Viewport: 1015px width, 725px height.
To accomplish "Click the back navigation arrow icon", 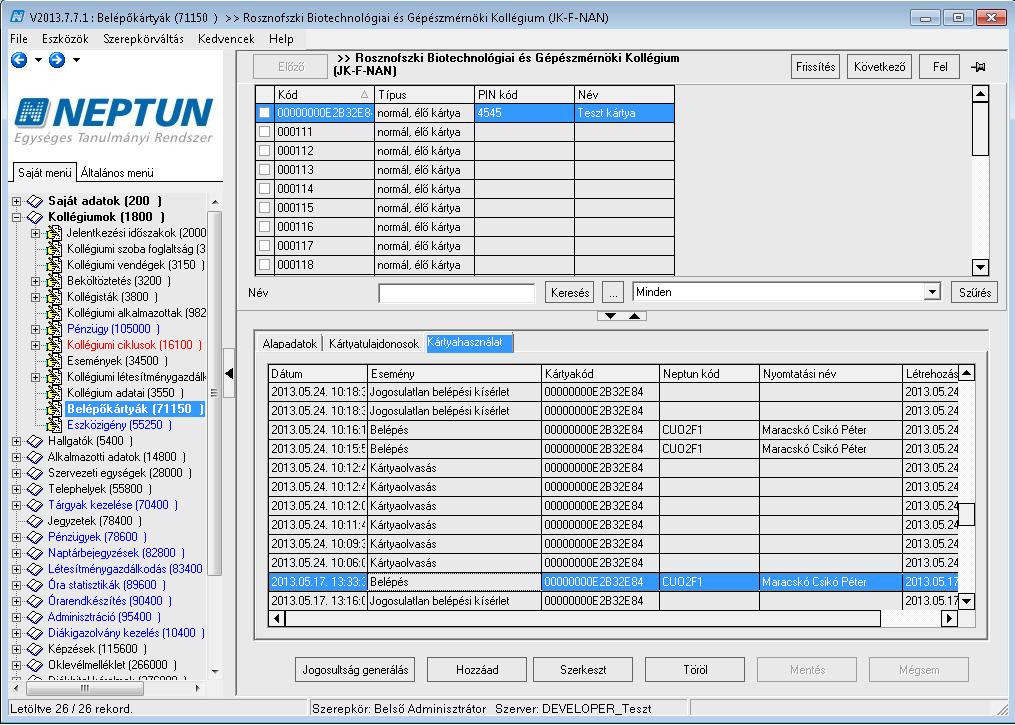I will [19, 60].
